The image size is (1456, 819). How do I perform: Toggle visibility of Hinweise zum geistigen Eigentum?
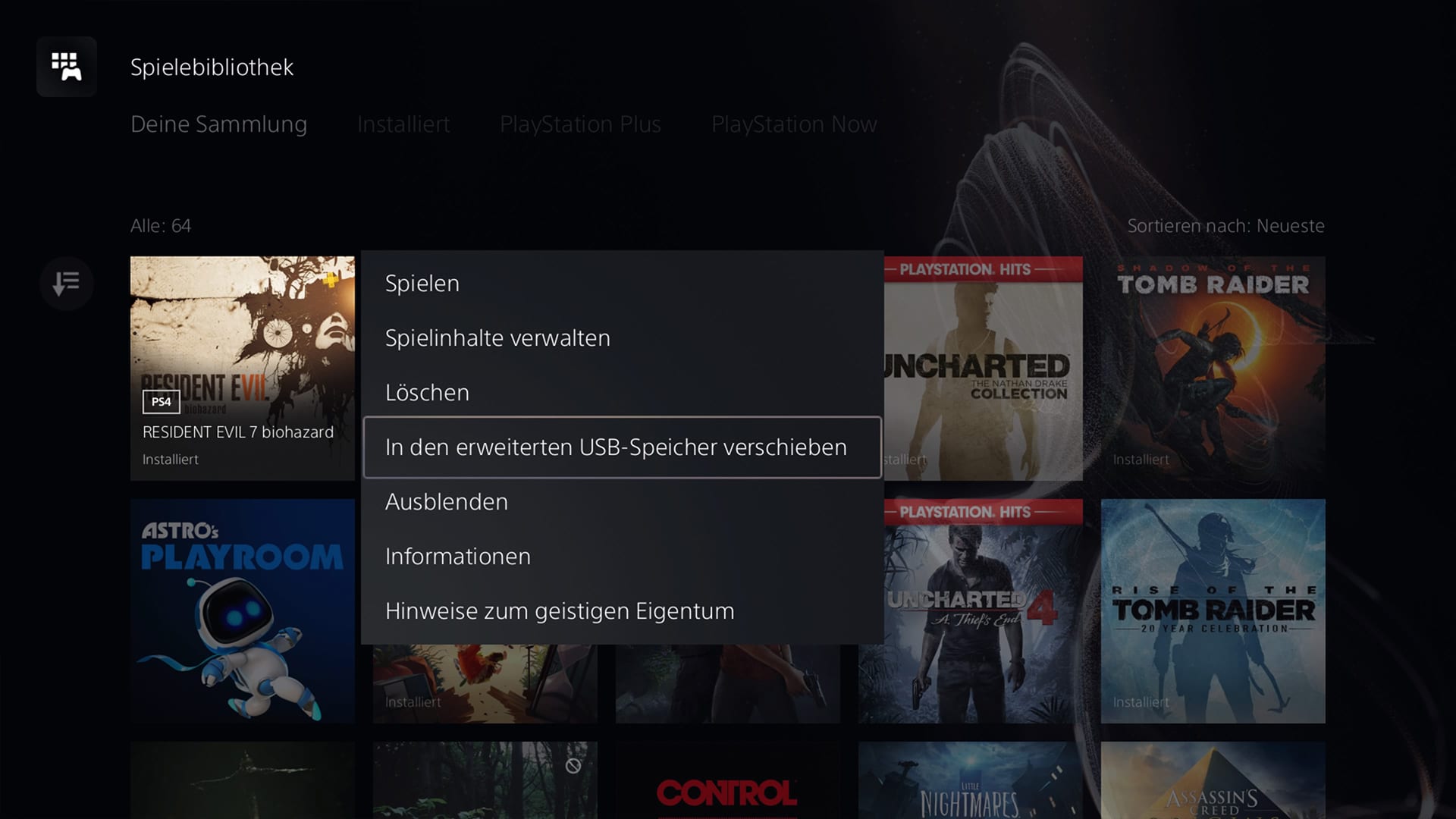pyautogui.click(x=560, y=611)
